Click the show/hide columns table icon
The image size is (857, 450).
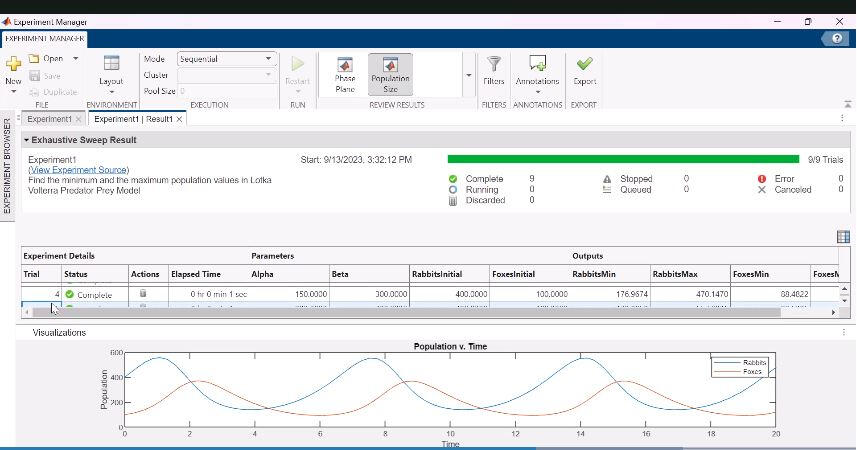(x=842, y=237)
